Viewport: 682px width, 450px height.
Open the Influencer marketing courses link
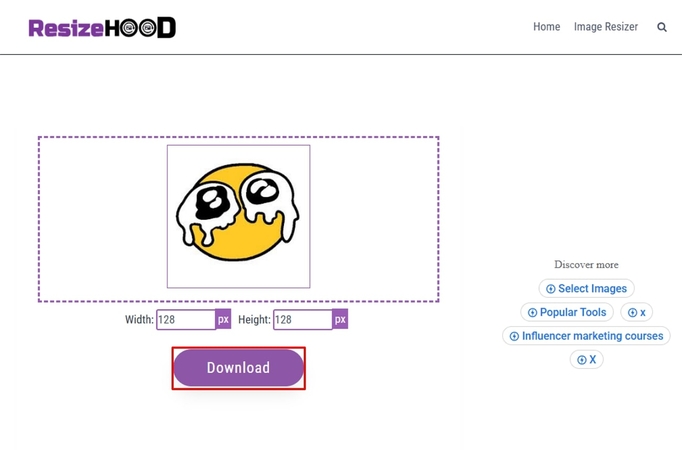[x=586, y=336]
